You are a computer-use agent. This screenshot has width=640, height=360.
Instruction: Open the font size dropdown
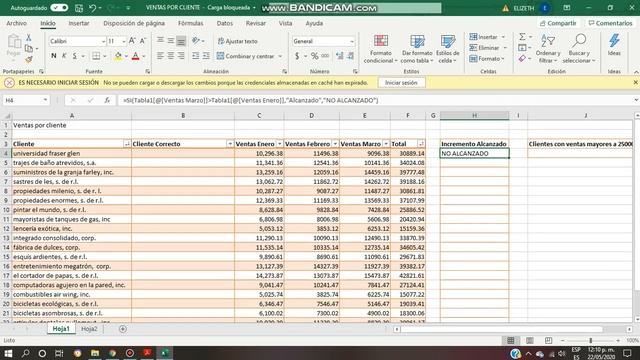point(123,41)
